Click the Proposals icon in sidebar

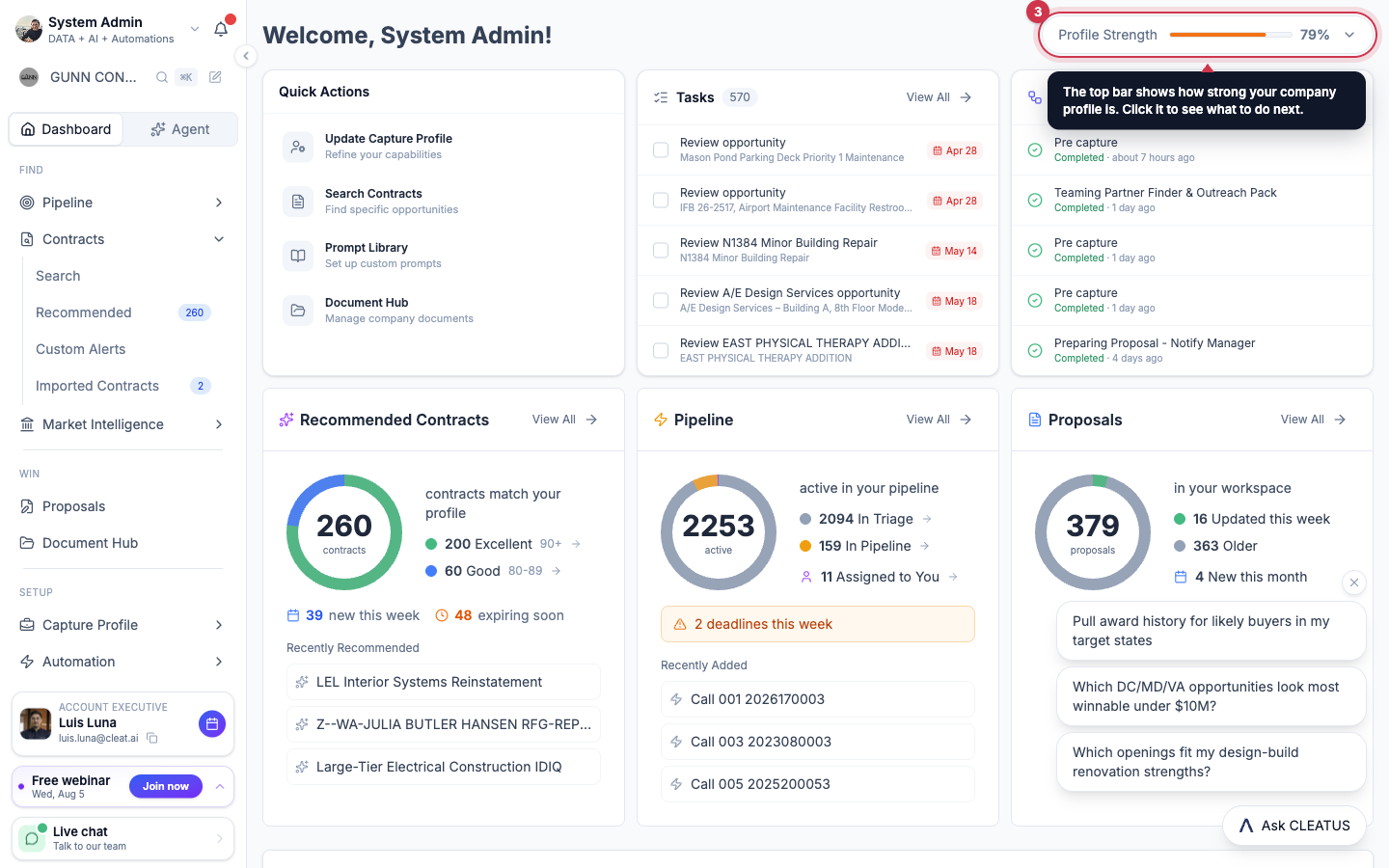point(27,506)
